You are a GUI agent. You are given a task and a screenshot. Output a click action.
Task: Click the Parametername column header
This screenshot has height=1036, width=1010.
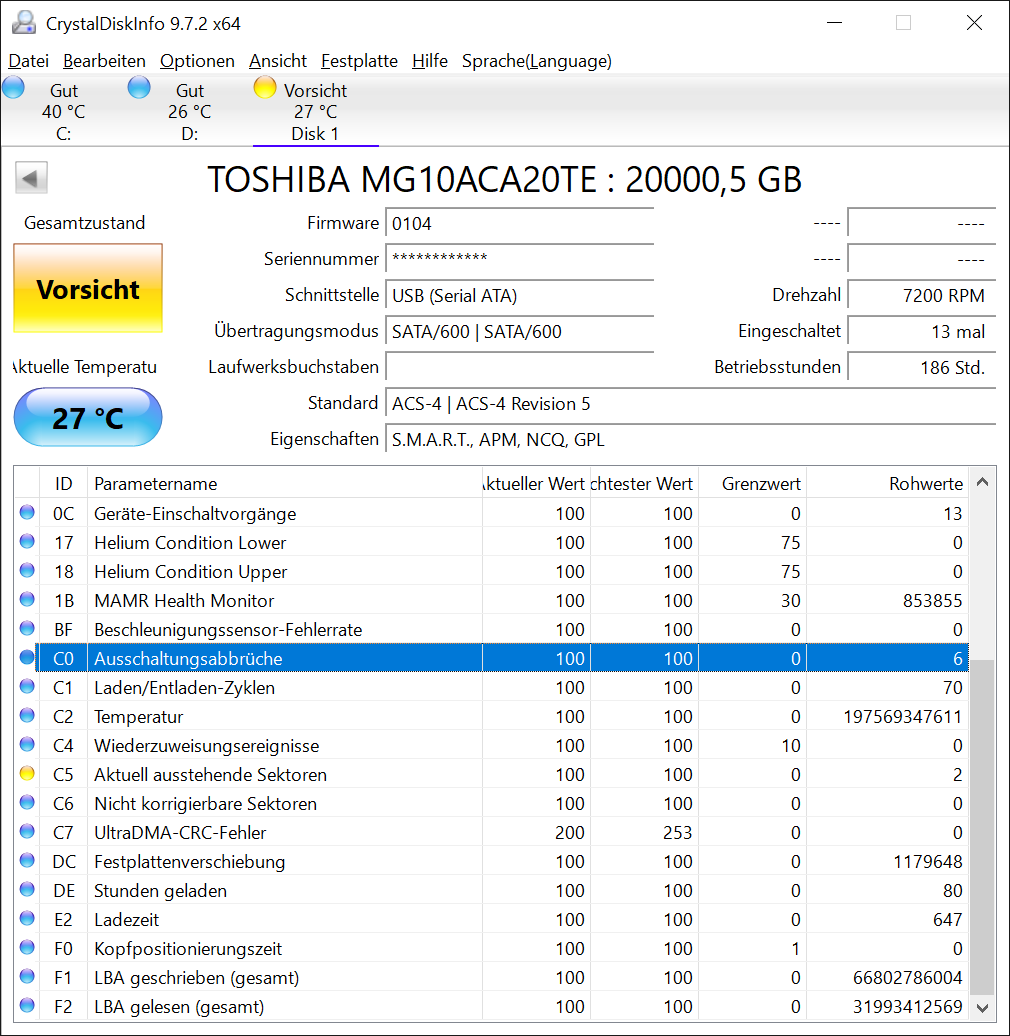point(285,484)
